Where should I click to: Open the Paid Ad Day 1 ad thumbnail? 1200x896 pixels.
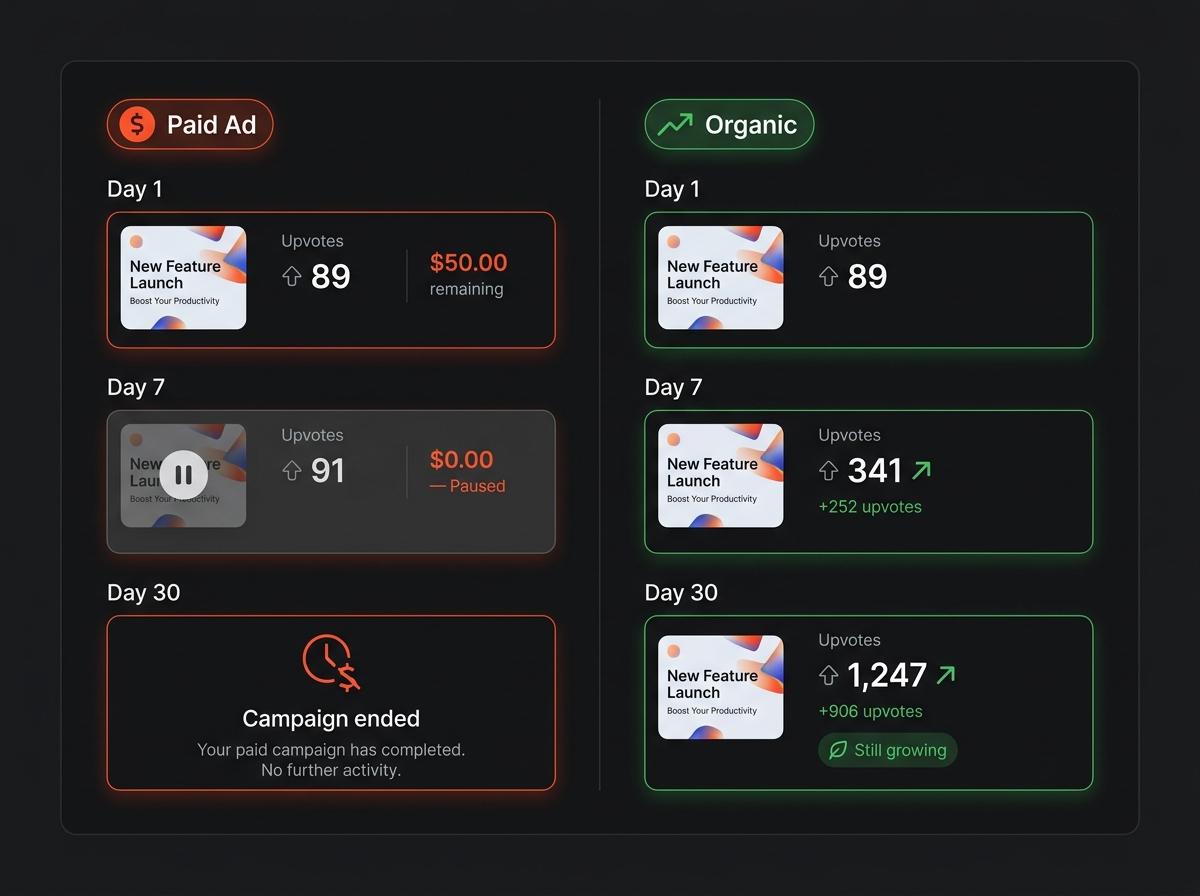pyautogui.click(x=183, y=278)
